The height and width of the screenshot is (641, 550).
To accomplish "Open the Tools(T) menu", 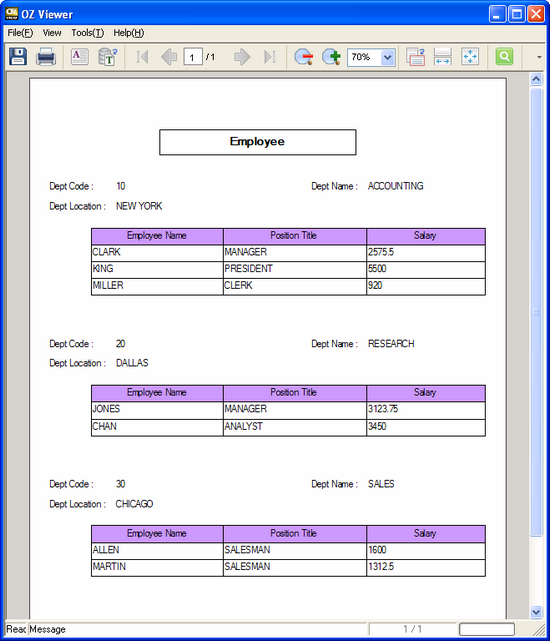I will pyautogui.click(x=88, y=33).
